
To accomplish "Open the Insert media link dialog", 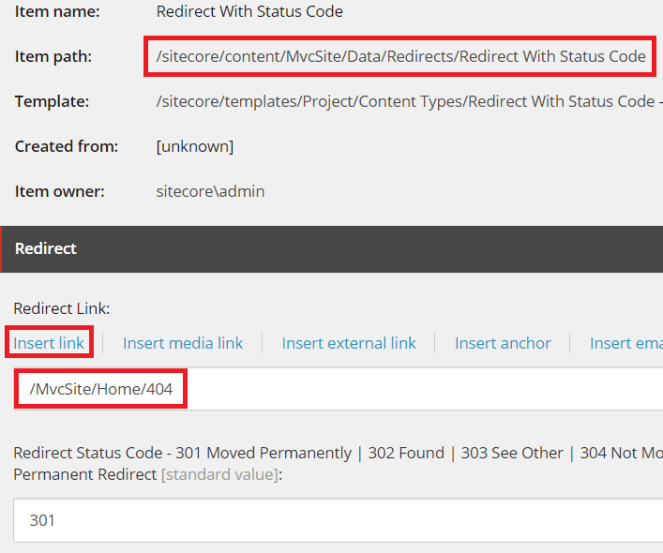I will pos(183,343).
